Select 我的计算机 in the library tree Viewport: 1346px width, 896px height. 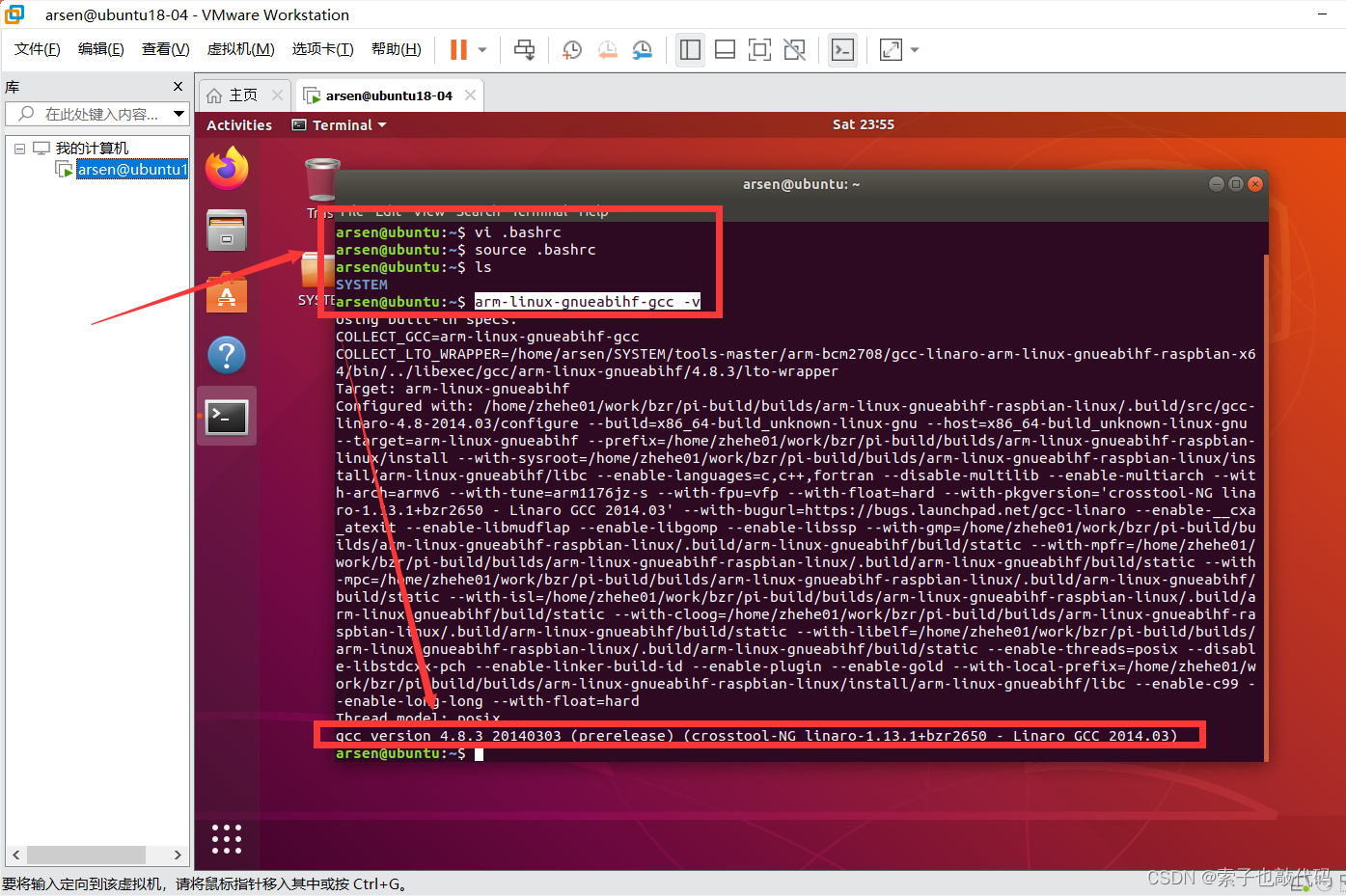point(91,149)
